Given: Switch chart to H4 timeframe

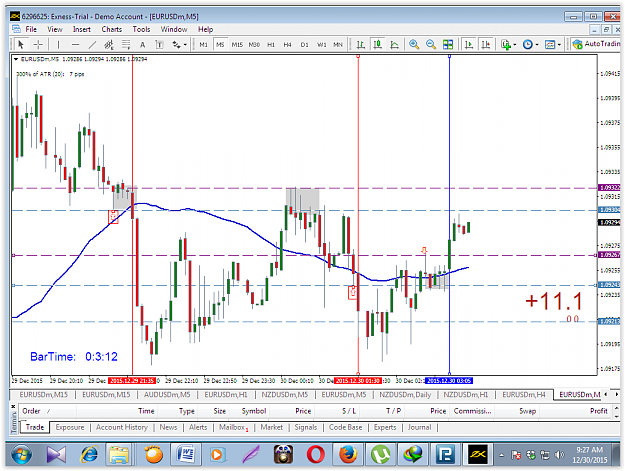Looking at the screenshot, I should pos(287,45).
